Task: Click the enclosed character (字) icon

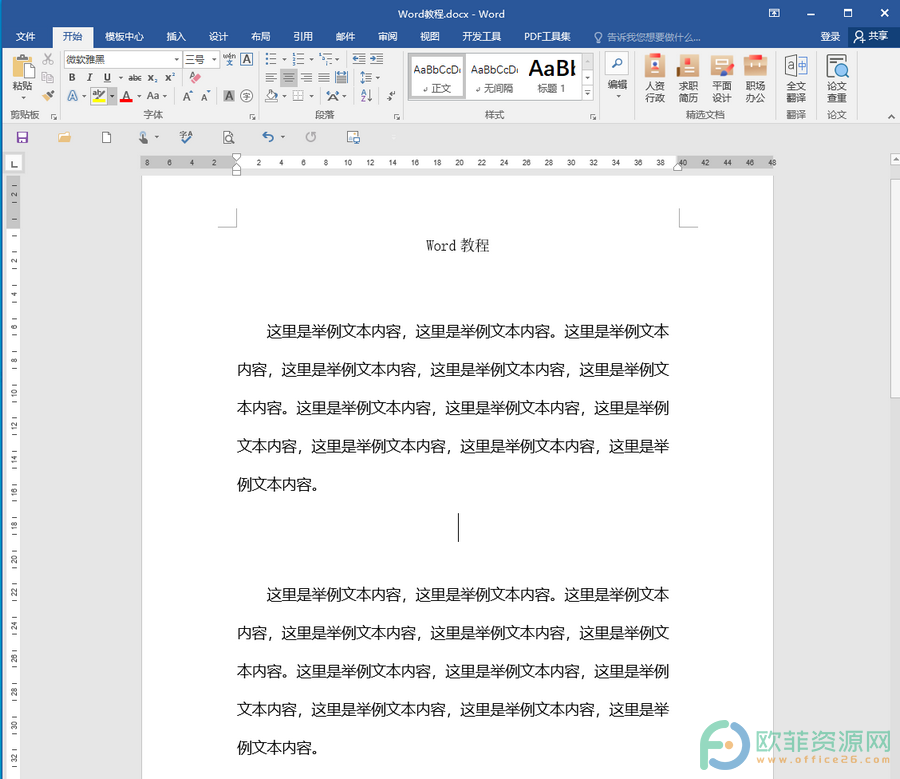Action: 247,96
